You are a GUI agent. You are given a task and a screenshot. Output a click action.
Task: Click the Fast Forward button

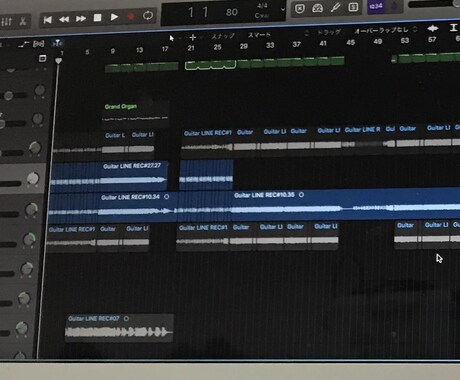coord(81,19)
